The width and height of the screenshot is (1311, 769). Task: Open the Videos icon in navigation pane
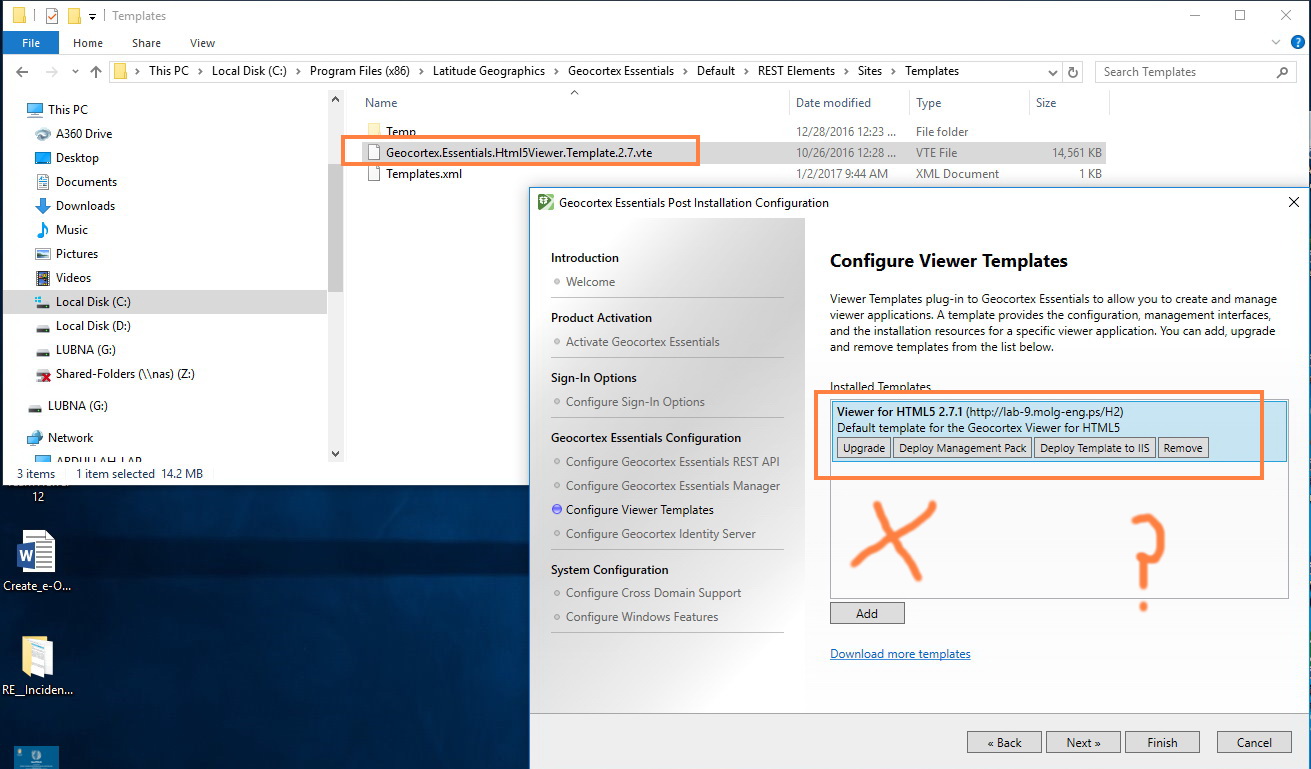43,278
